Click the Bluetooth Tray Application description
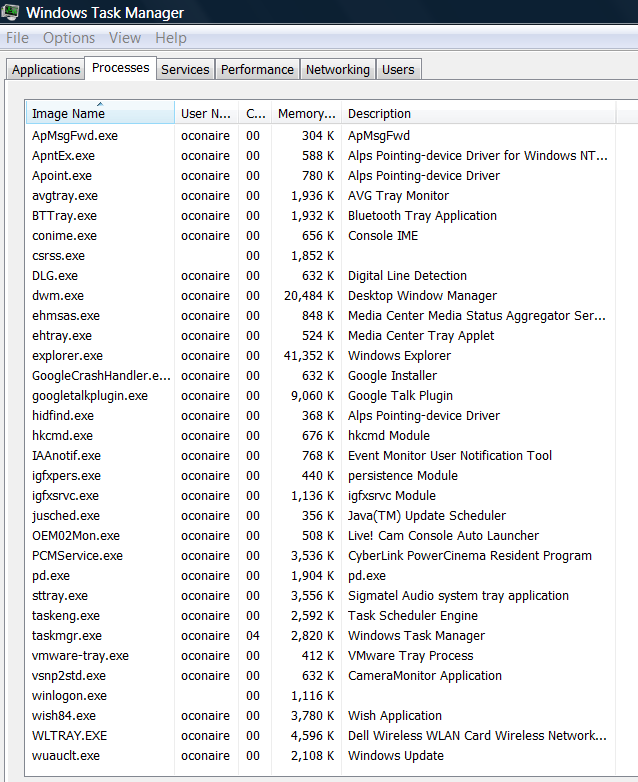 coord(422,216)
